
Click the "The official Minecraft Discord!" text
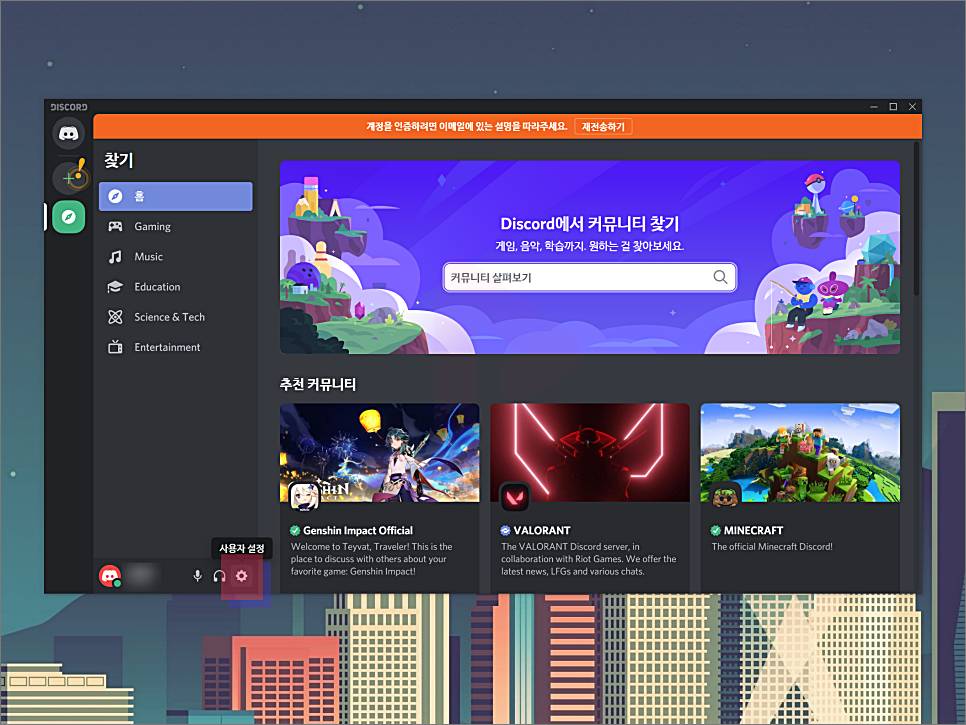[x=772, y=546]
